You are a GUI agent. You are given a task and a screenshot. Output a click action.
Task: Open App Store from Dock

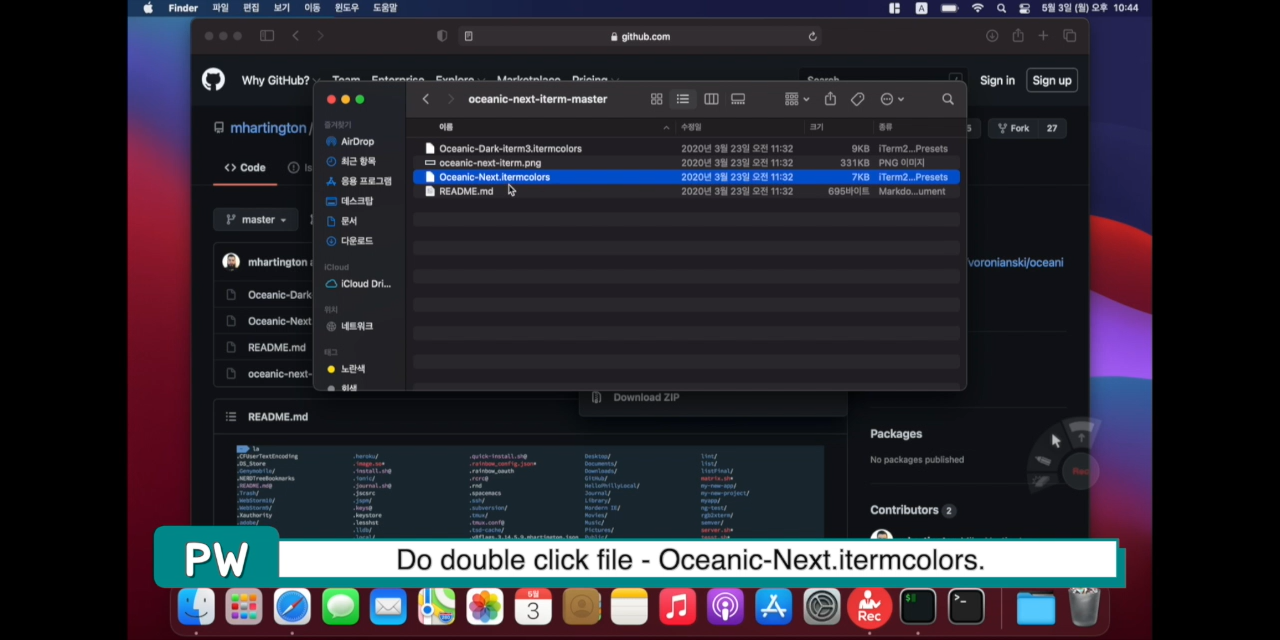(x=773, y=606)
